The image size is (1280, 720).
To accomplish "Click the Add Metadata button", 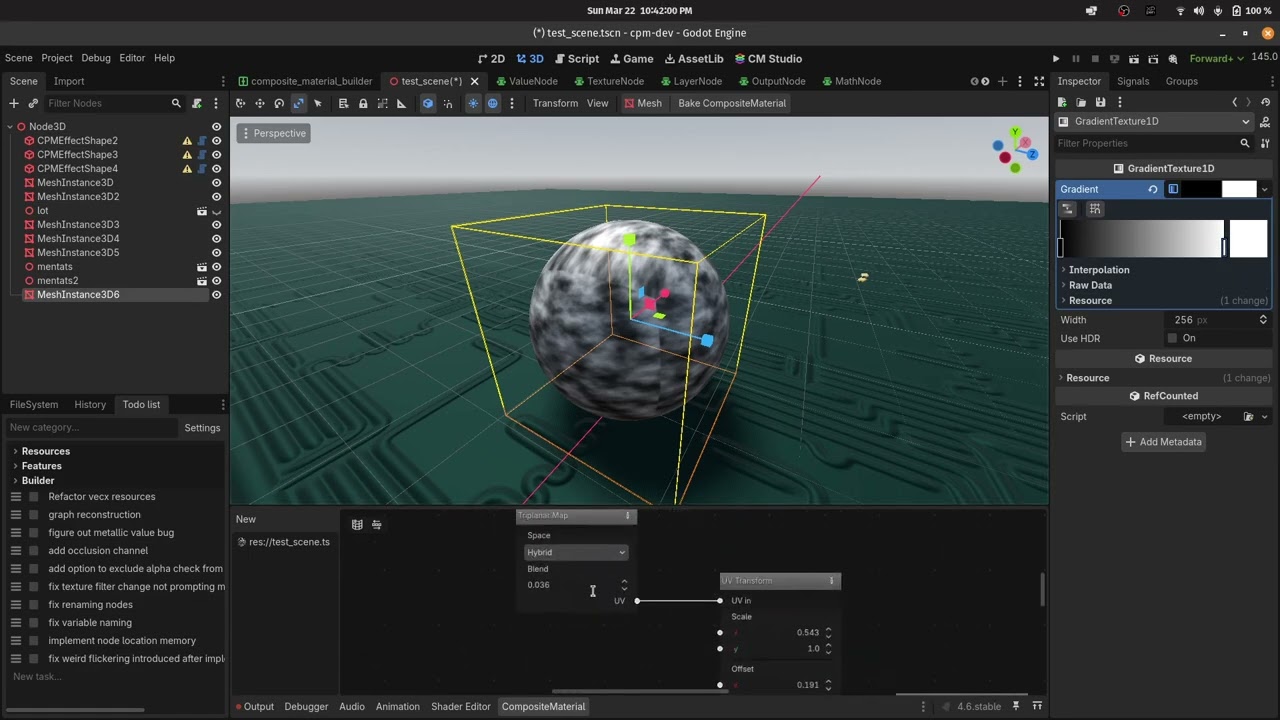I will click(x=1163, y=442).
